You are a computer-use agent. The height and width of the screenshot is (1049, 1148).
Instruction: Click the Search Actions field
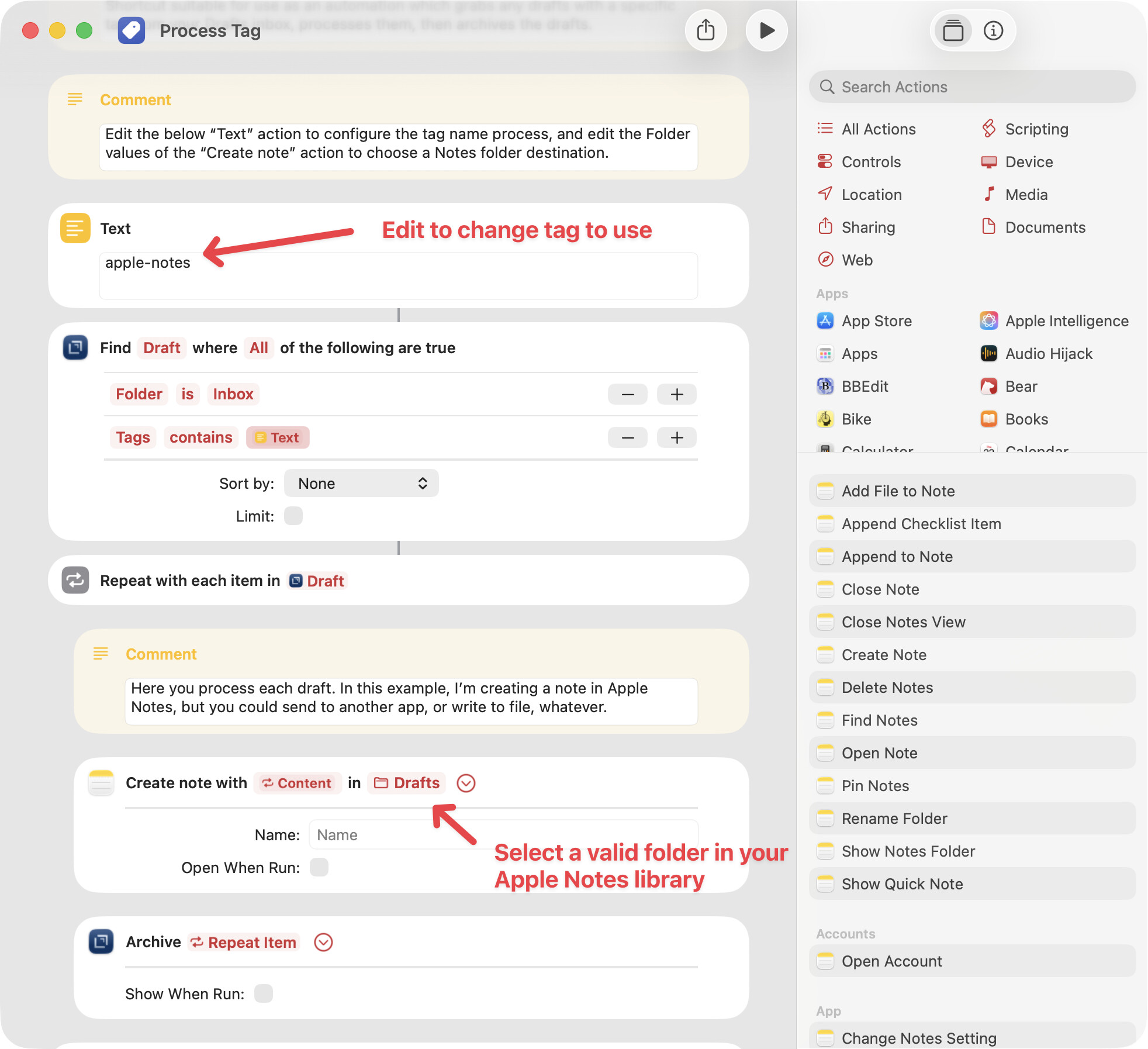[973, 87]
